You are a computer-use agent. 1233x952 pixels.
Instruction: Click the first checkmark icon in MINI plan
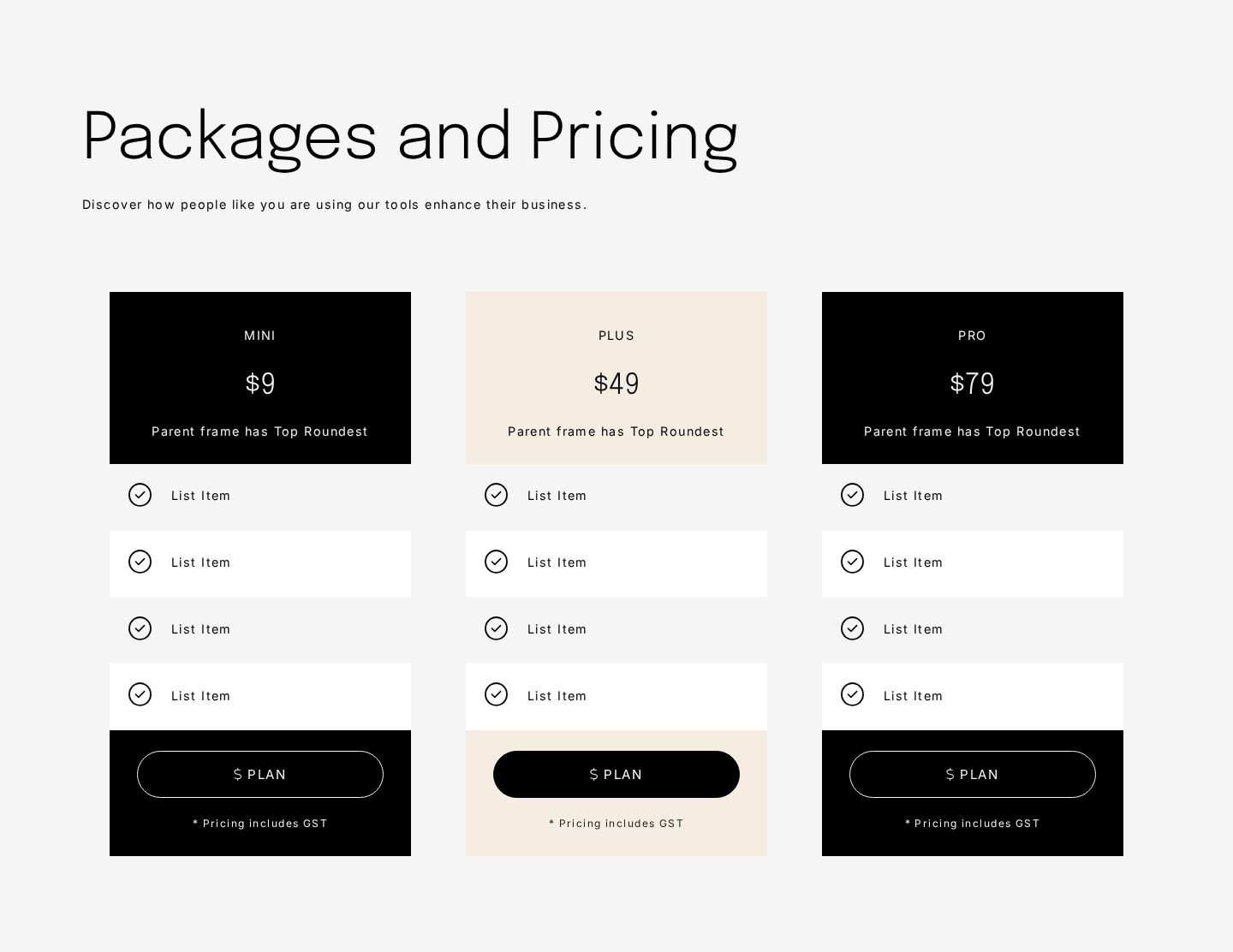pyautogui.click(x=140, y=495)
